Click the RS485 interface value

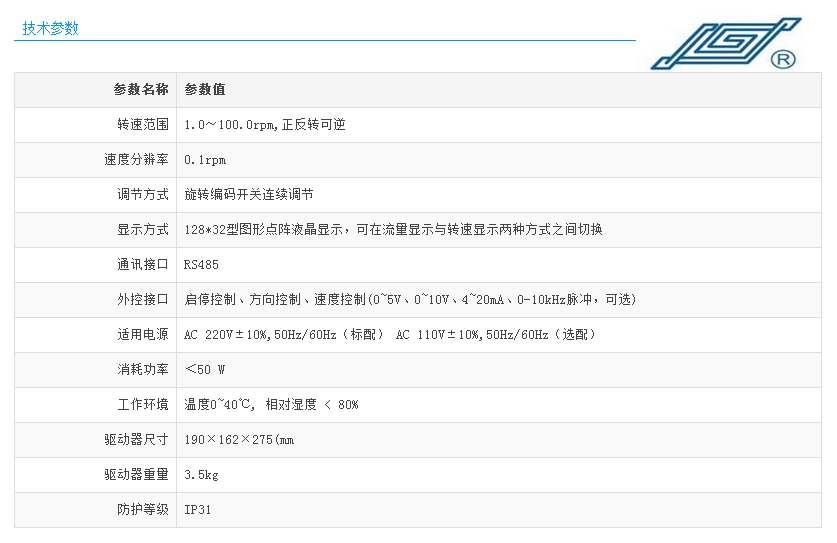(x=201, y=265)
